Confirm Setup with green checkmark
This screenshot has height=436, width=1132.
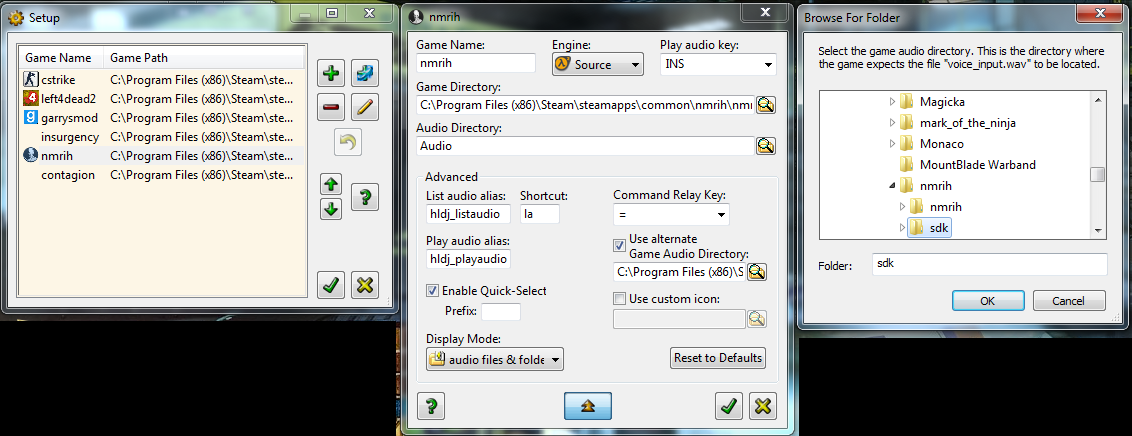click(x=331, y=285)
